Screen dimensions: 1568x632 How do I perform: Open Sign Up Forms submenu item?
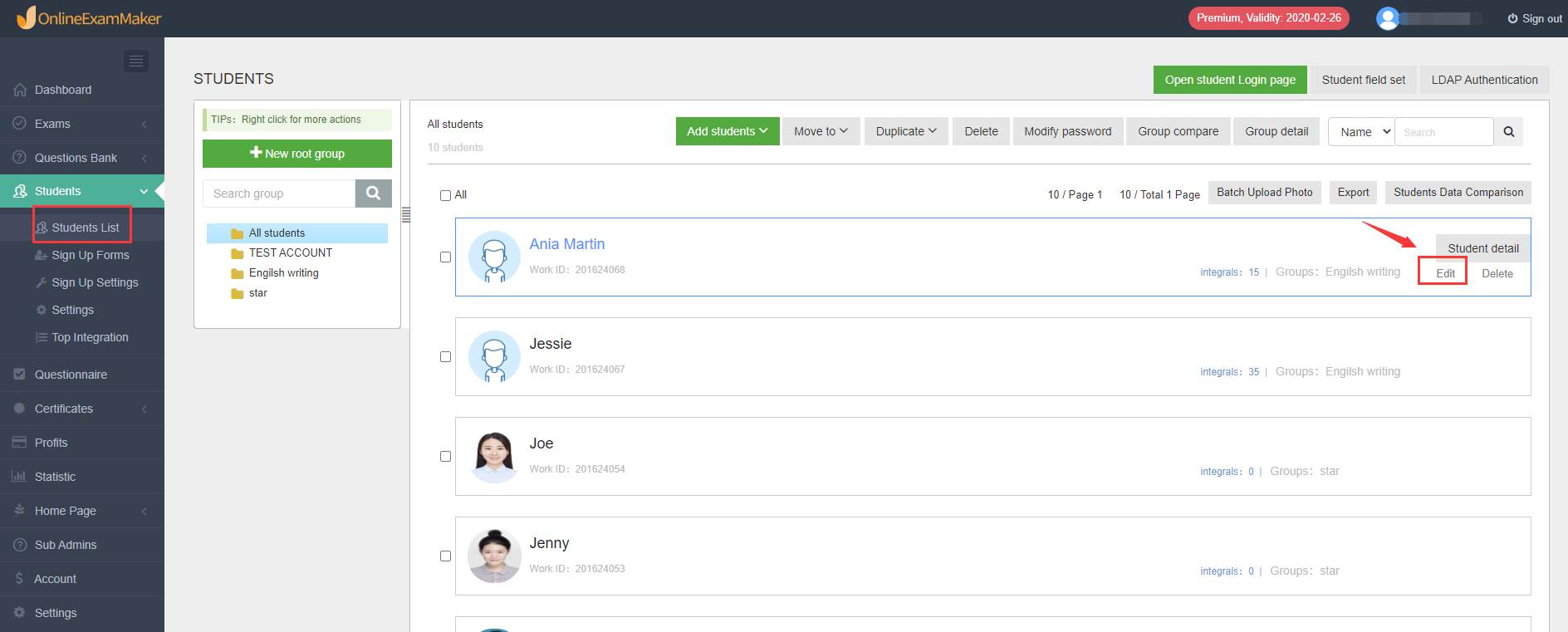pyautogui.click(x=82, y=255)
